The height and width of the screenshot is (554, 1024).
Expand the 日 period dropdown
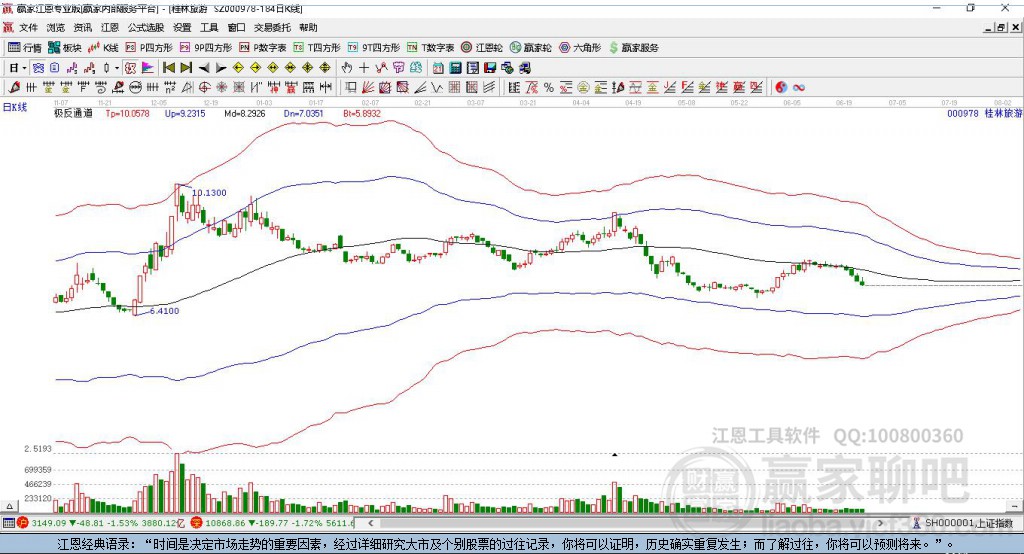pyautogui.click(x=24, y=68)
